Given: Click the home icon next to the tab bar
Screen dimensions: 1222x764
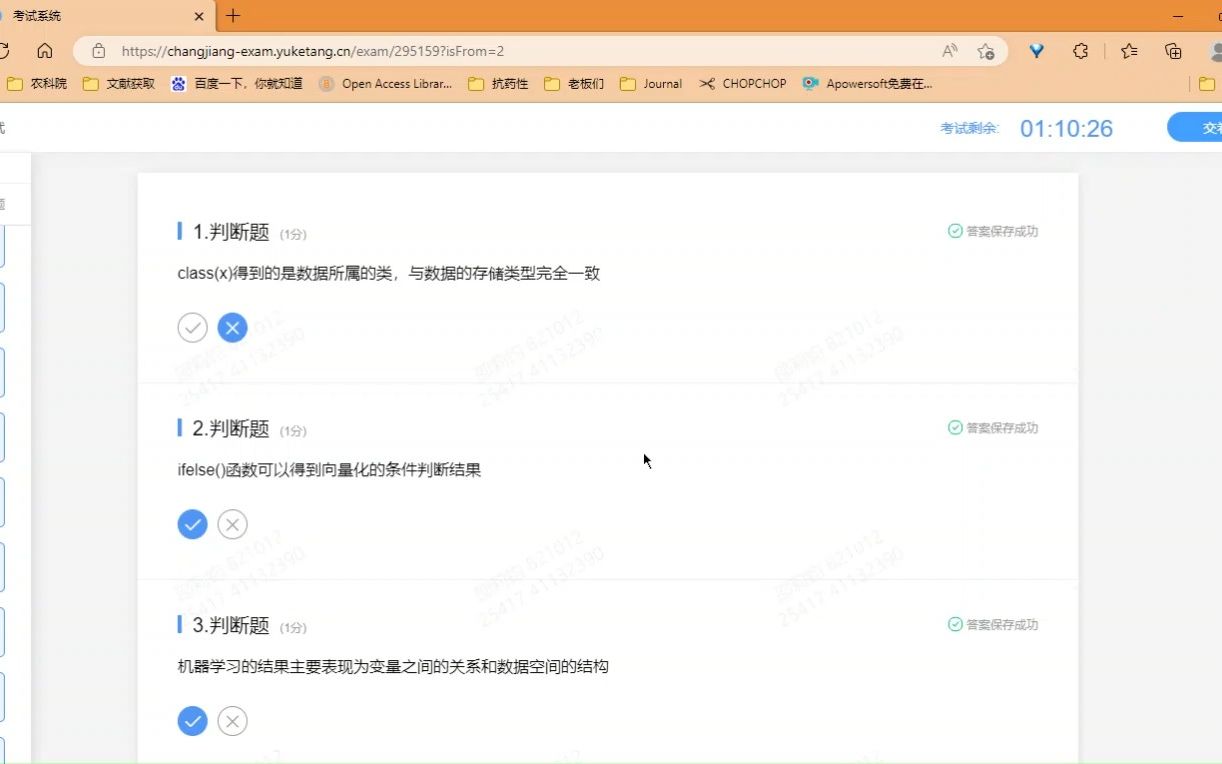Looking at the screenshot, I should 44,51.
